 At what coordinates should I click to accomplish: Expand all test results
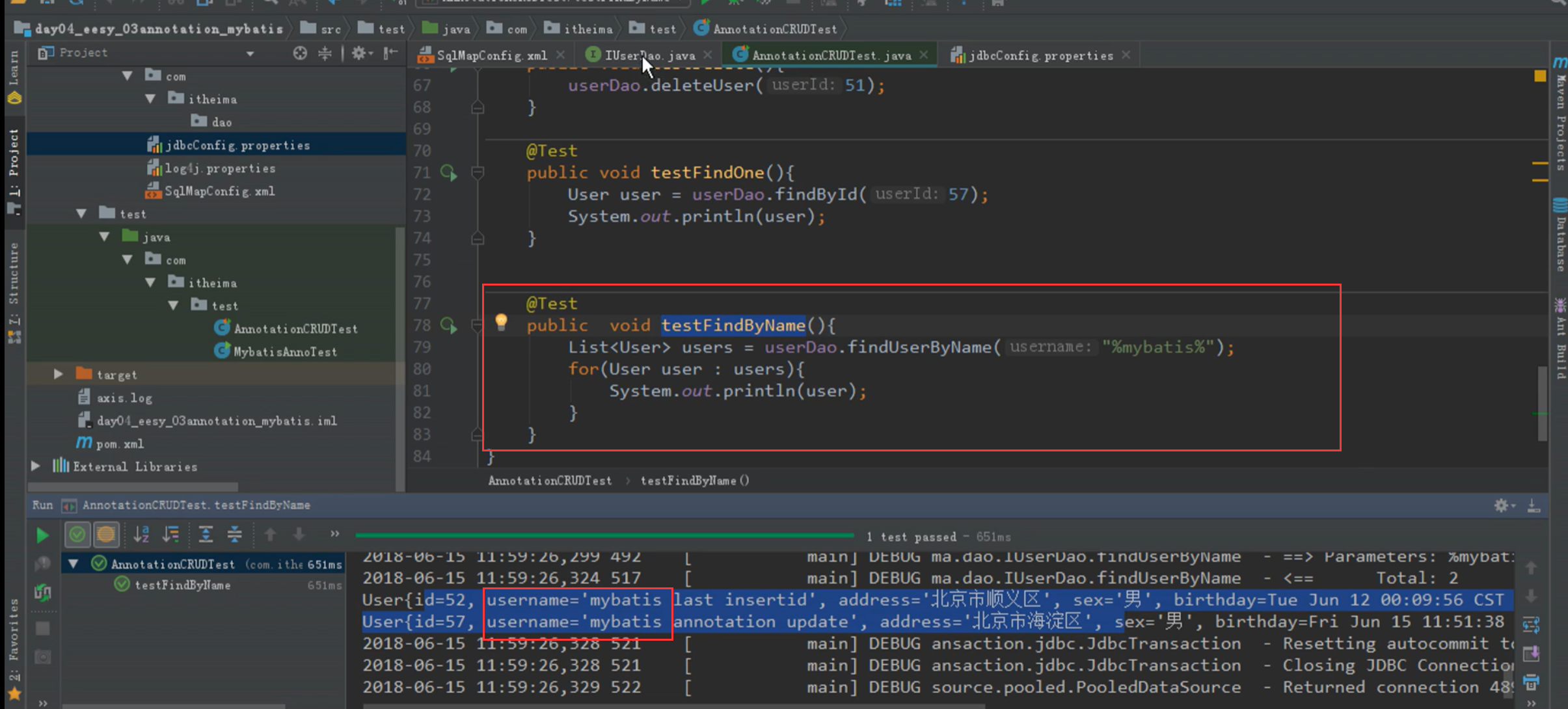(x=206, y=535)
